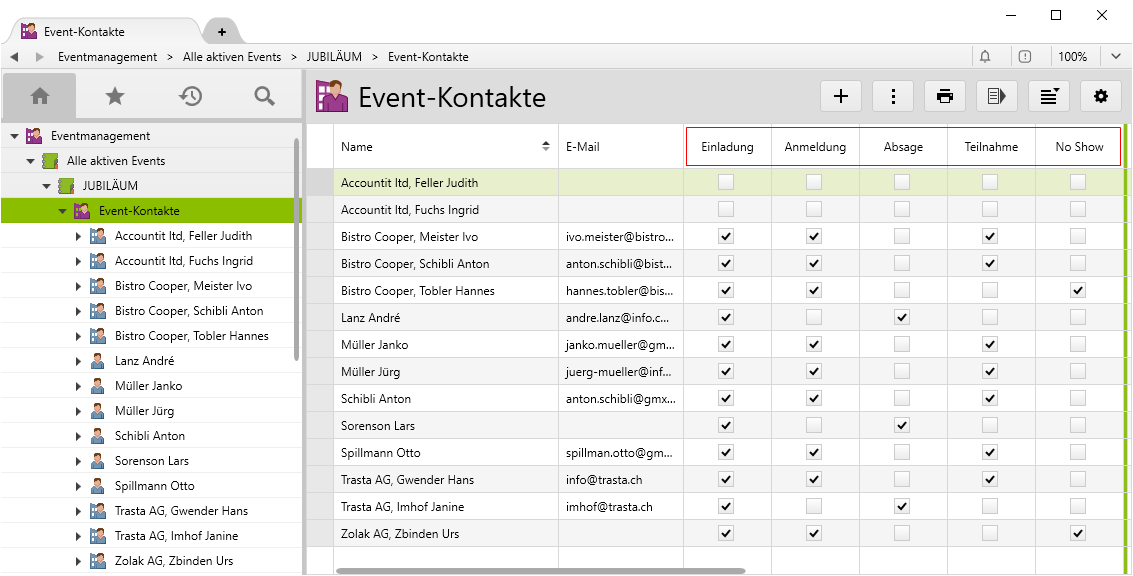This screenshot has height=576, width=1133.
Task: Toggle Einladung checkbox for Lanz André
Action: (x=726, y=318)
